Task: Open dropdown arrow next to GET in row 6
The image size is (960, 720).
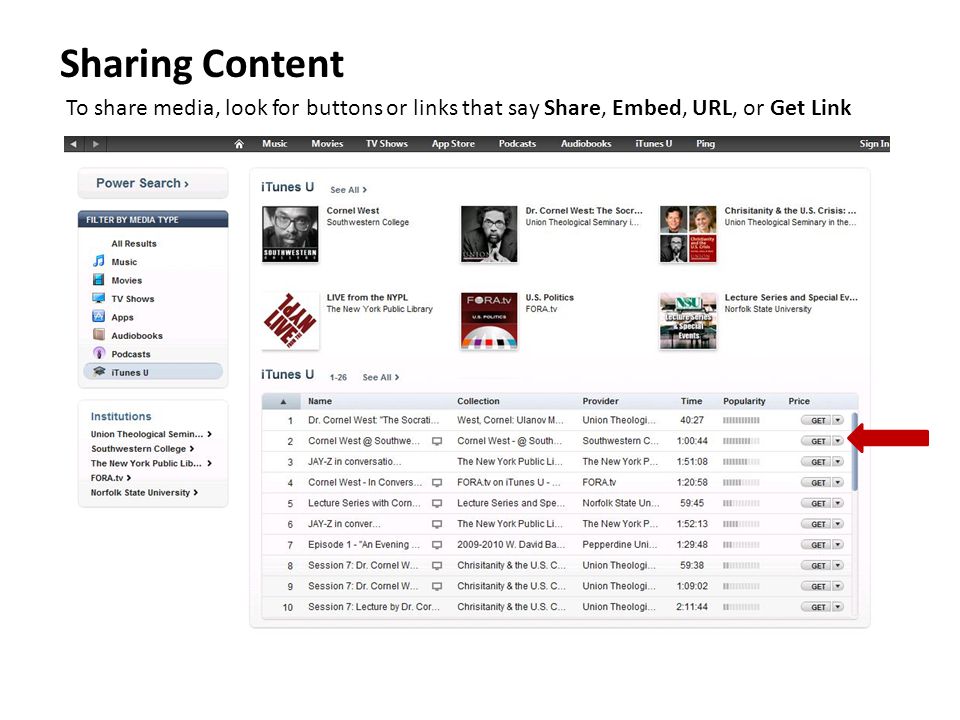Action: (838, 524)
